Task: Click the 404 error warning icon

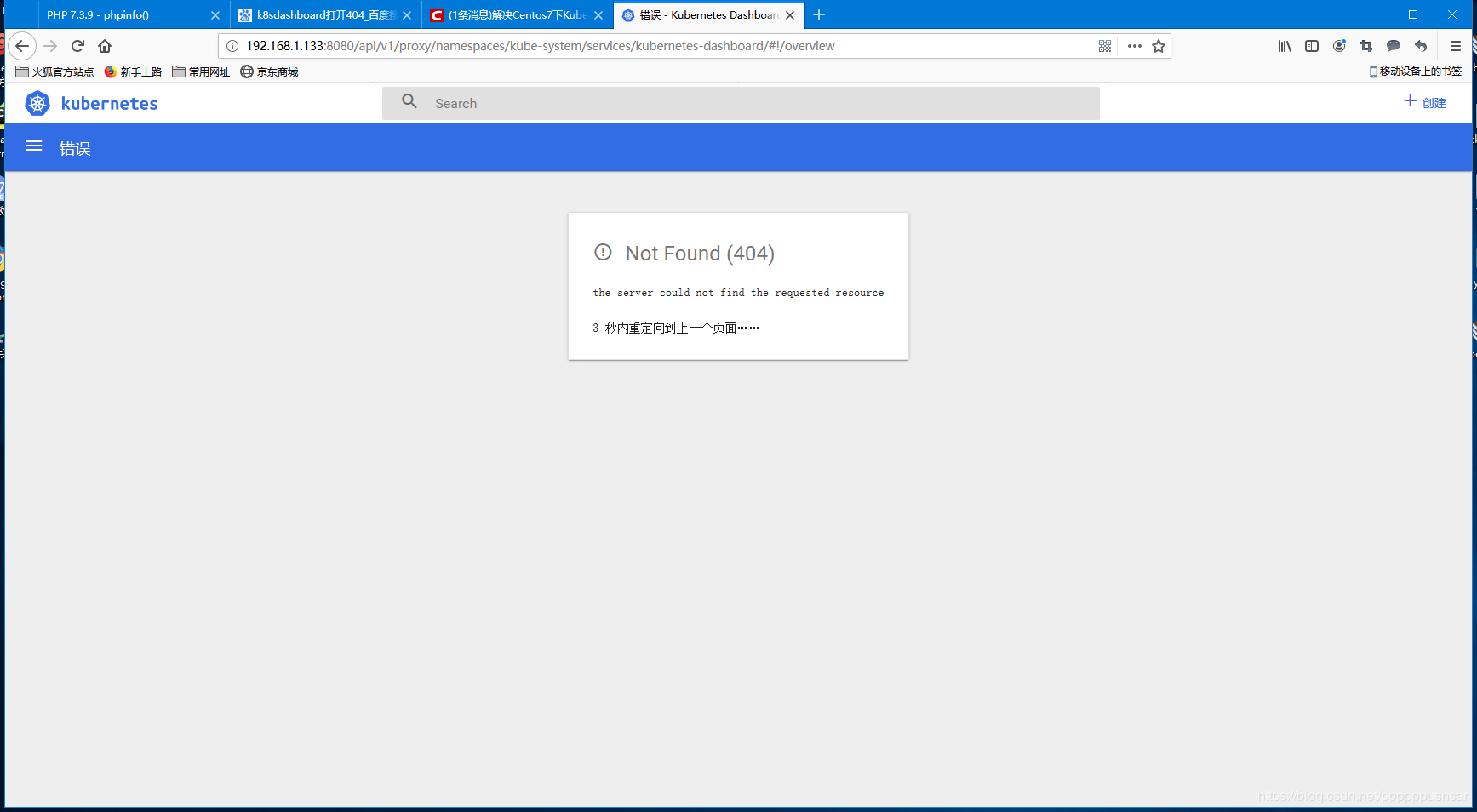Action: coord(603,252)
